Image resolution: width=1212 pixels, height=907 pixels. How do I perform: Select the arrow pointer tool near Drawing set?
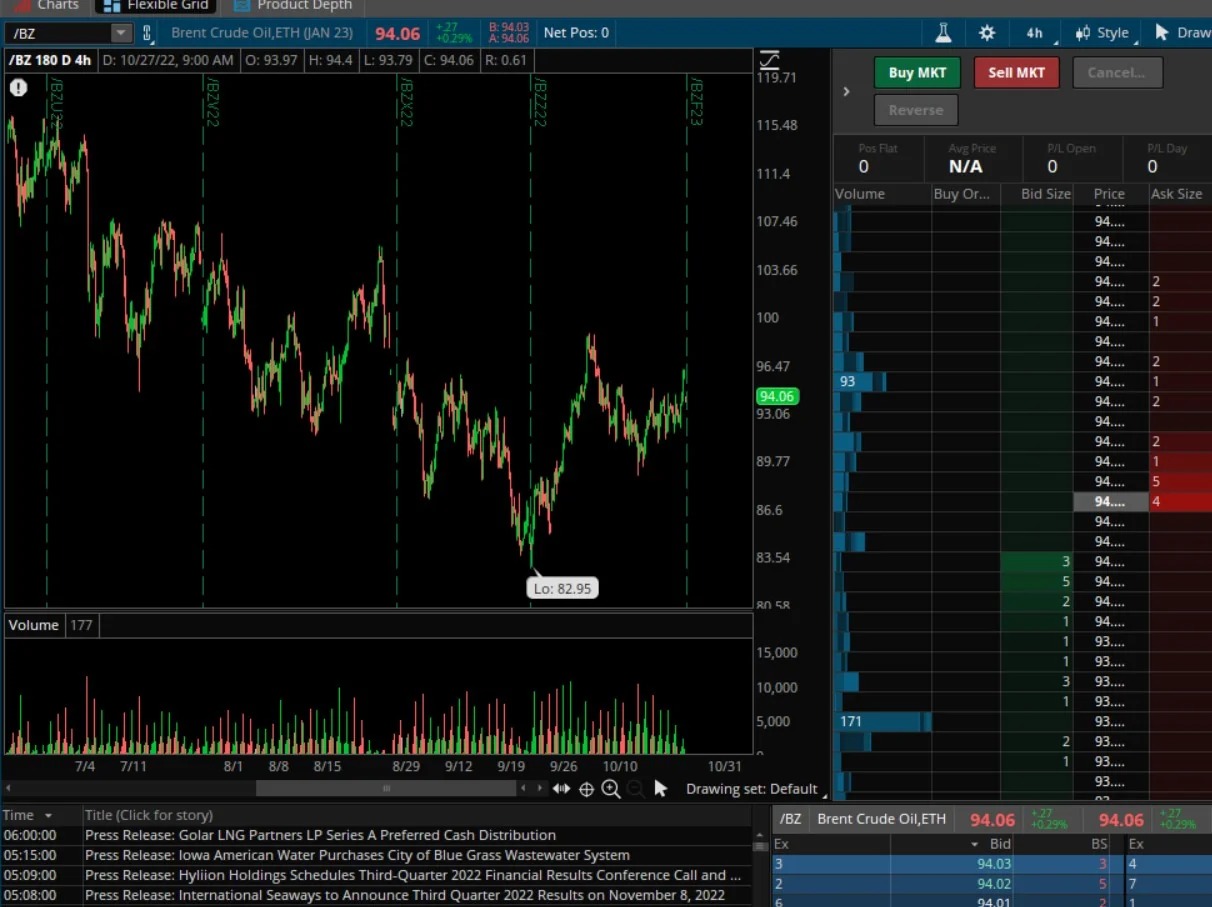660,789
